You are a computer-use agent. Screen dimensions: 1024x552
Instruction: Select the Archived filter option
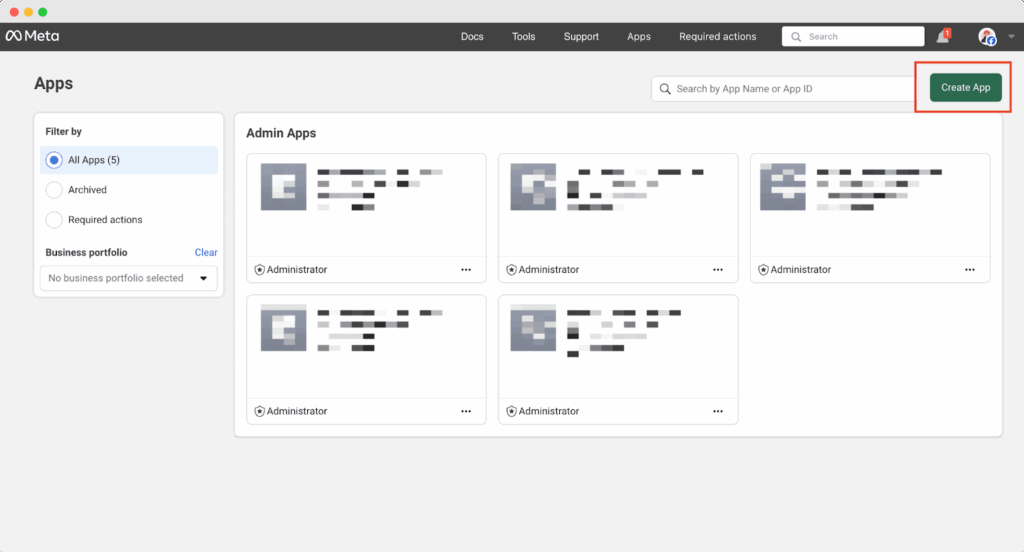click(55, 190)
